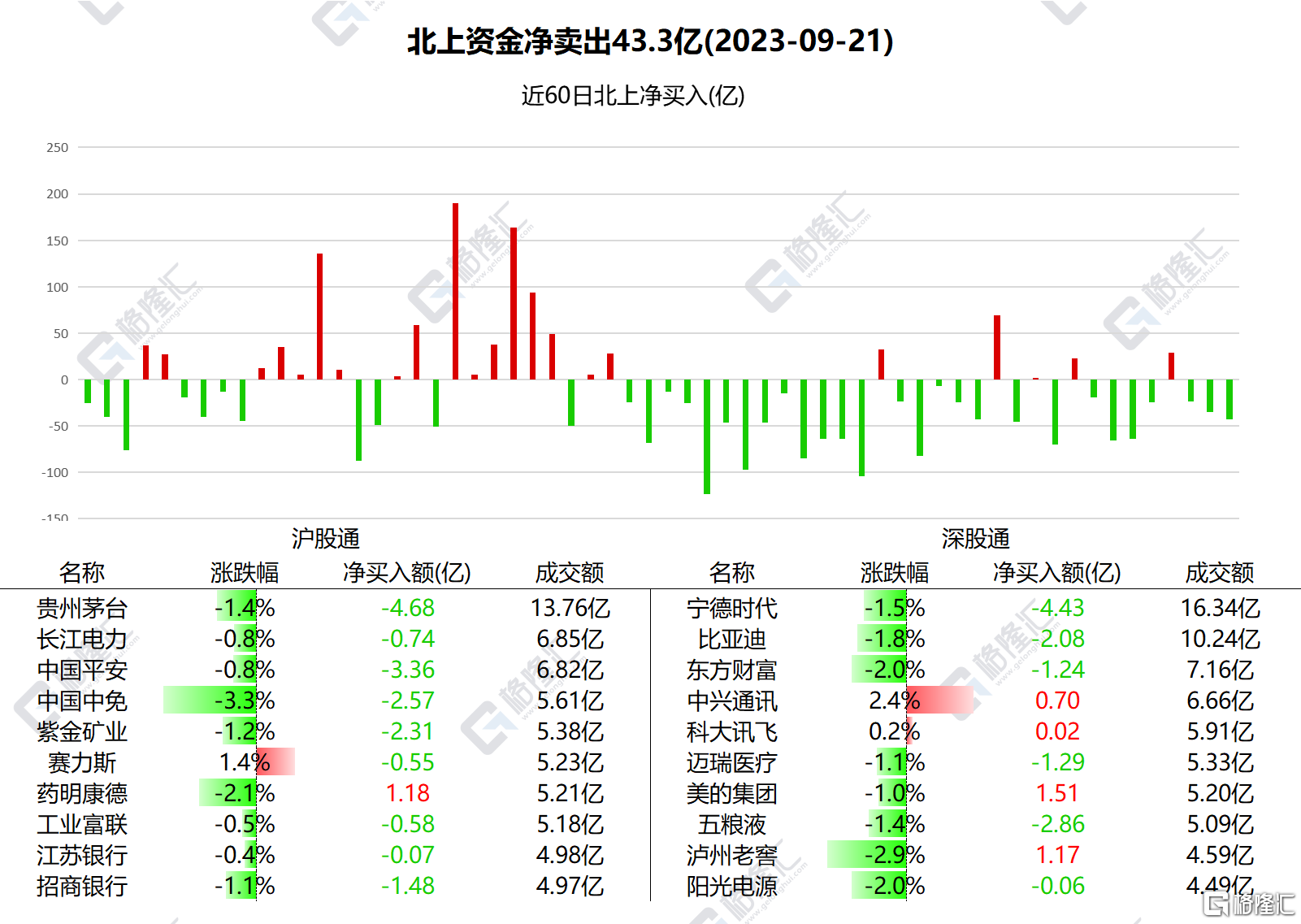1301x924 pixels.
Task: Select 工业富联 stock name
Action: (82, 824)
